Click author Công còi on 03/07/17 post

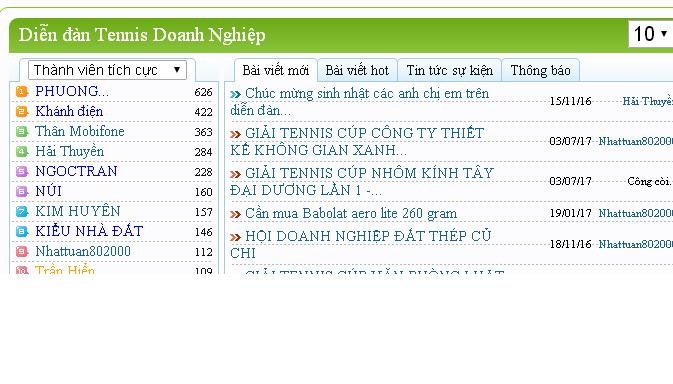649,181
